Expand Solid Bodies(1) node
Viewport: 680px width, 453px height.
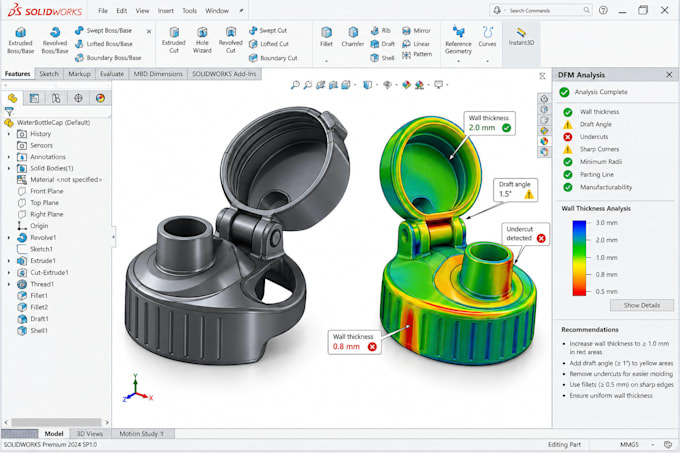point(9,168)
